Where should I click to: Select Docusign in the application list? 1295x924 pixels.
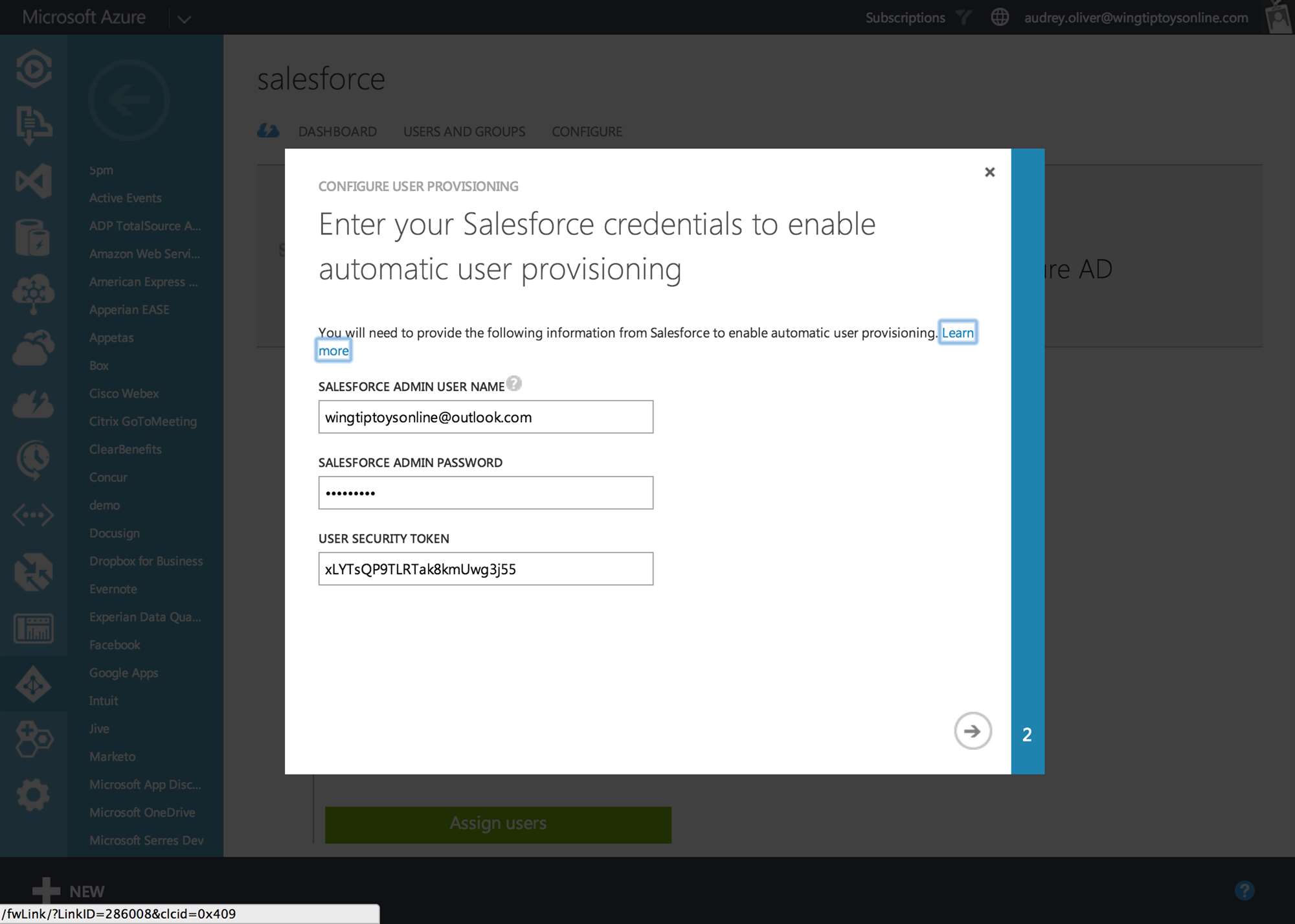[115, 533]
